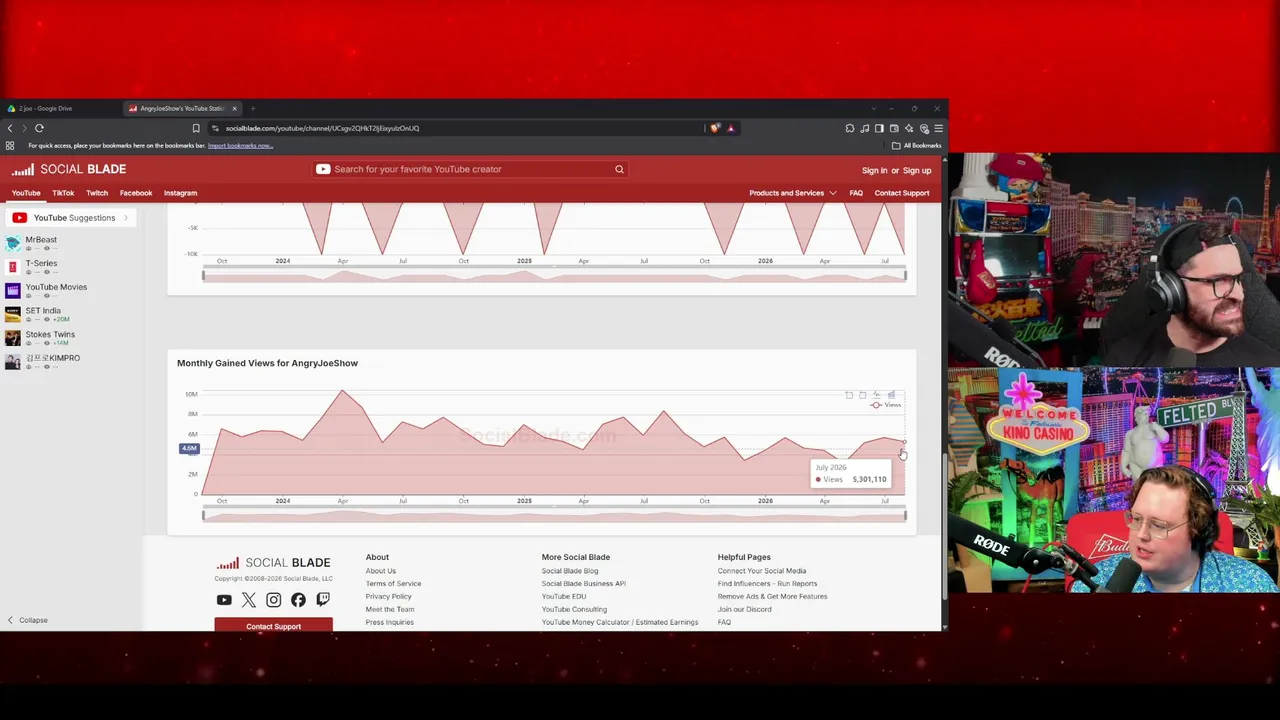Click the chart bar-view tool icon
This screenshot has height=720, width=1280.
[891, 395]
